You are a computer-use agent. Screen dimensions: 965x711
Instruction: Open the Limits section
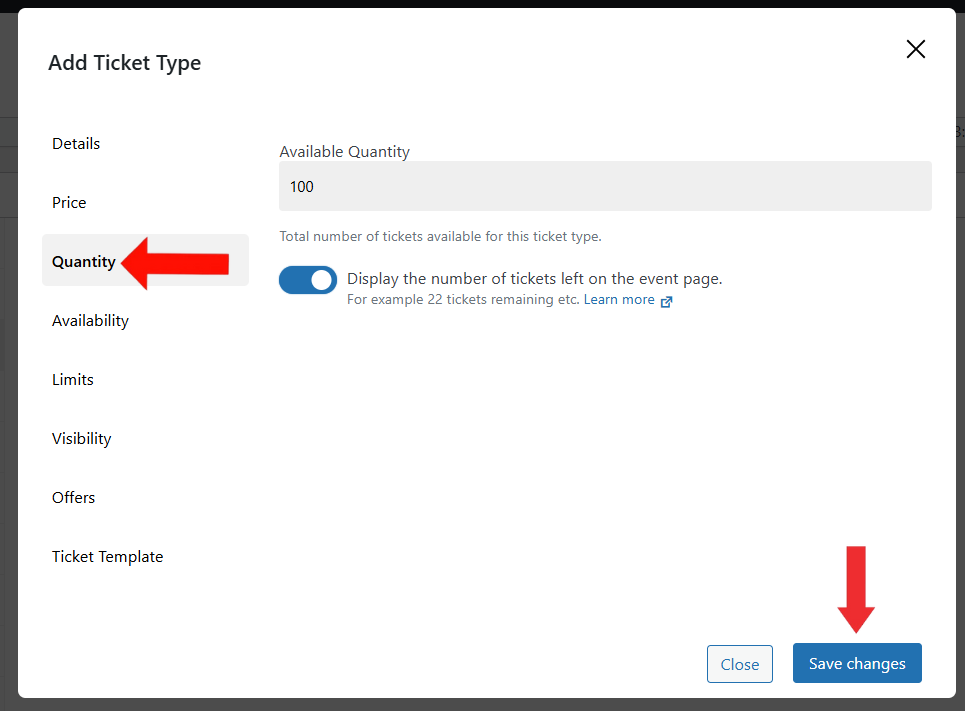tap(73, 380)
